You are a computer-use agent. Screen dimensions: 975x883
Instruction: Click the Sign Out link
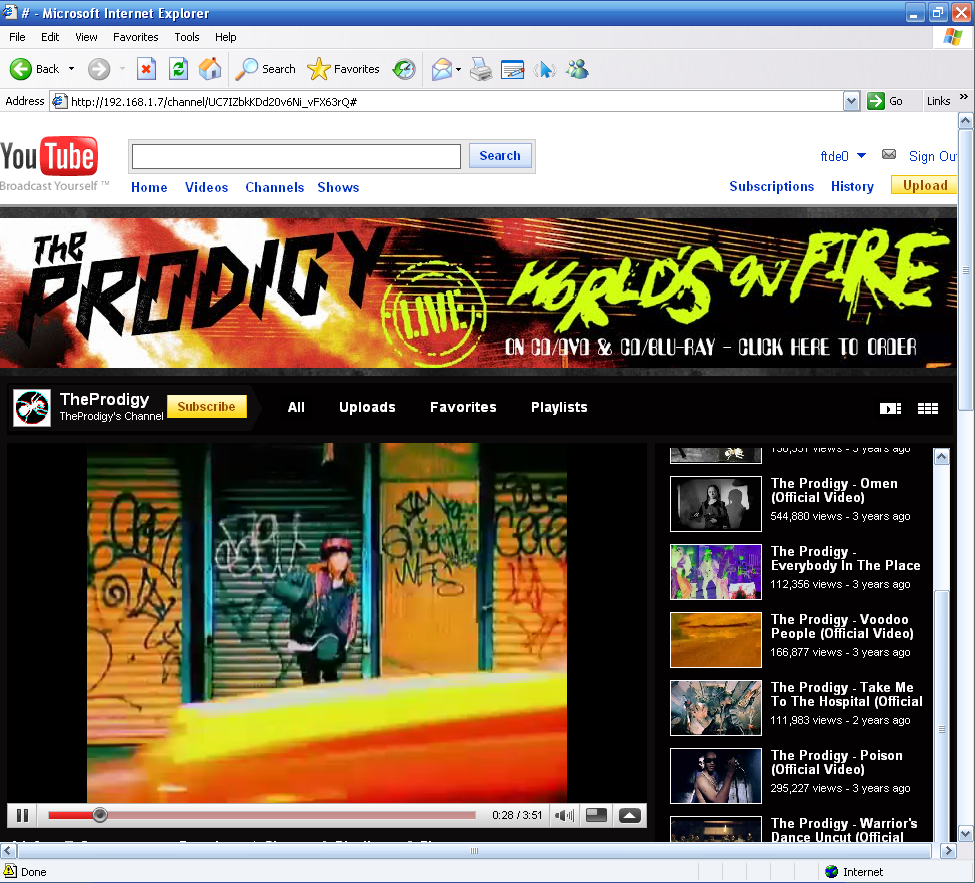pyautogui.click(x=932, y=156)
